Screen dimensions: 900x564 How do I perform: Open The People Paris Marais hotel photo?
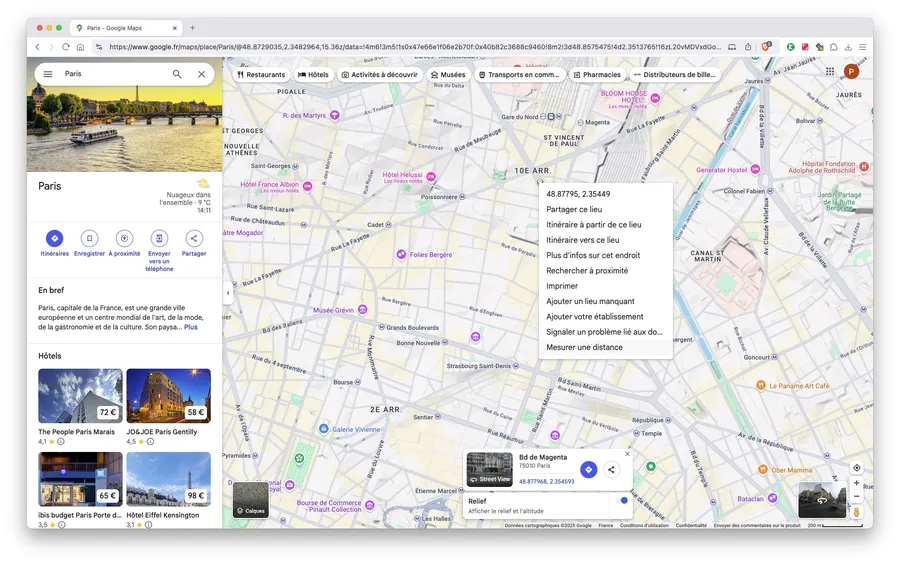[80, 396]
